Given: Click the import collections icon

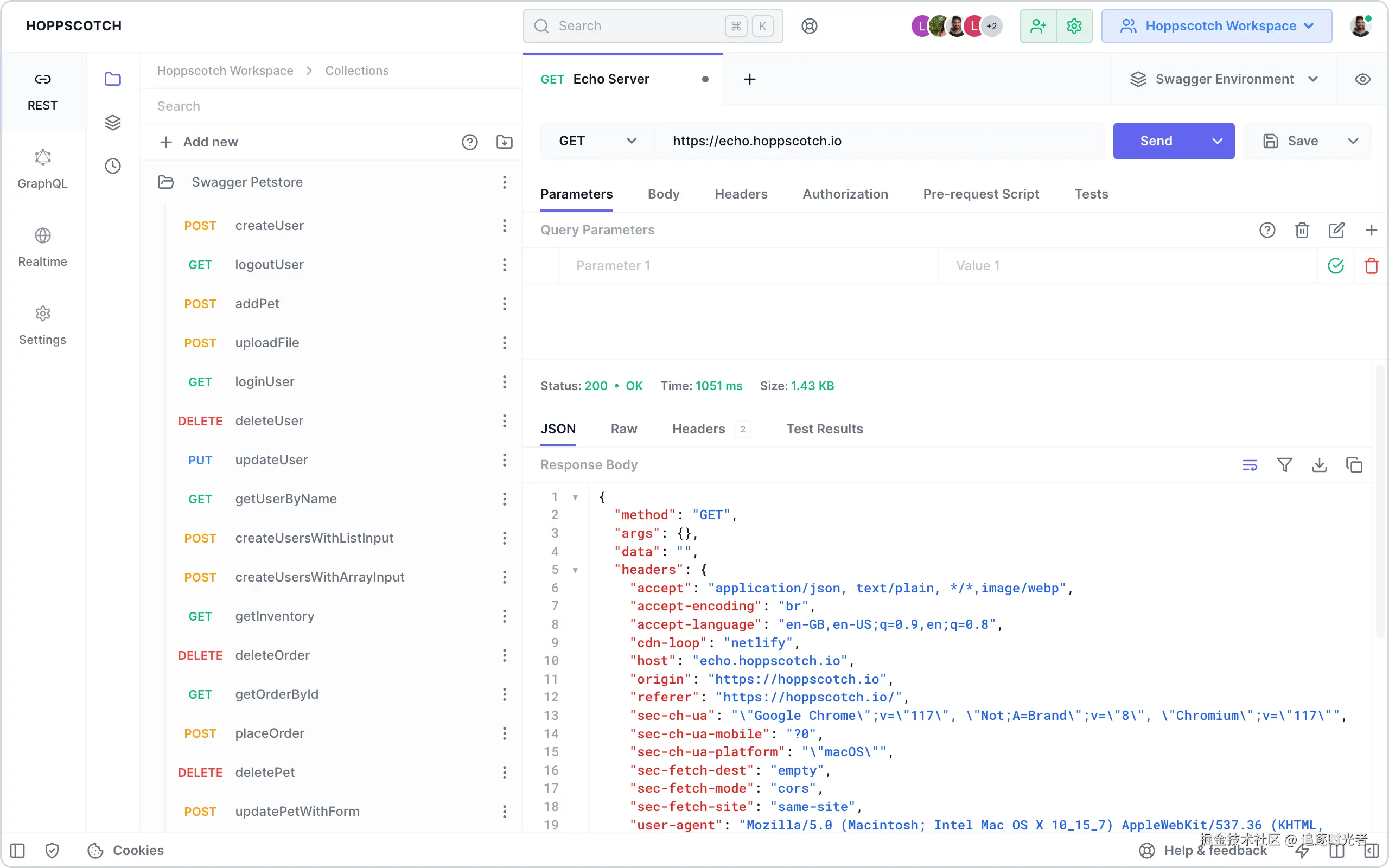Looking at the screenshot, I should (504, 142).
